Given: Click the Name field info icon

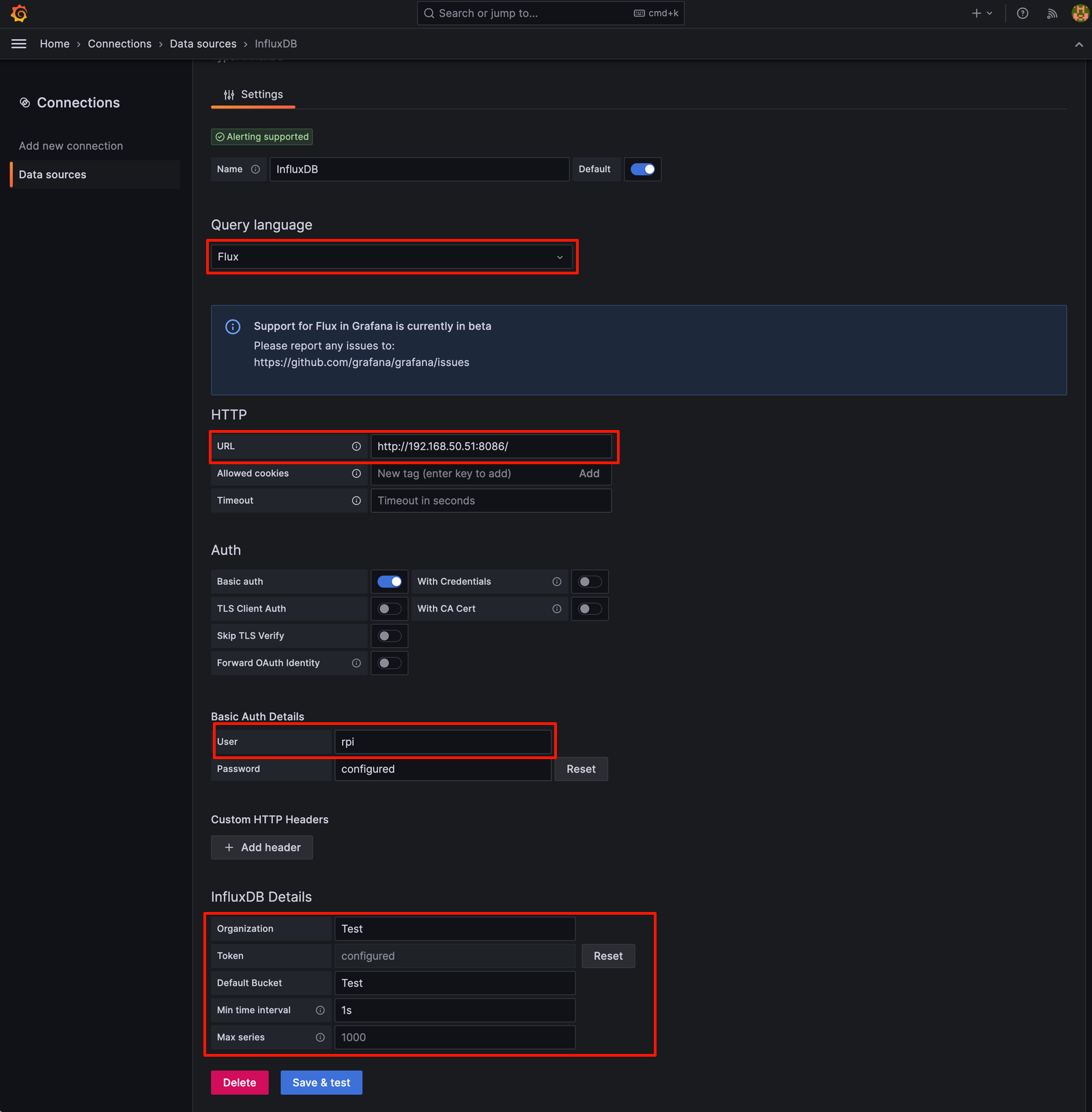Looking at the screenshot, I should (x=255, y=169).
